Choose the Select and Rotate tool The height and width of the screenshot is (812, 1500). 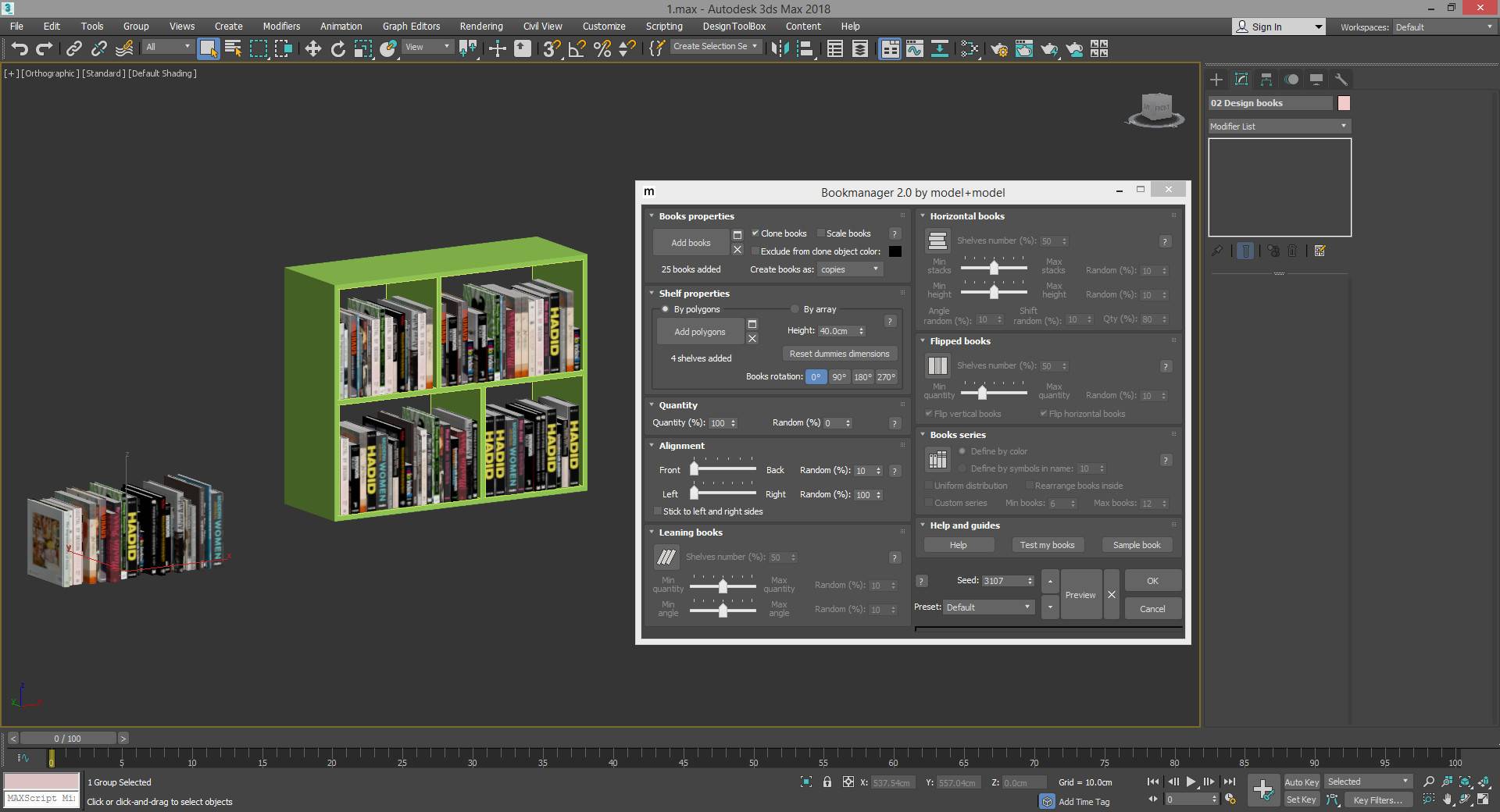click(338, 49)
